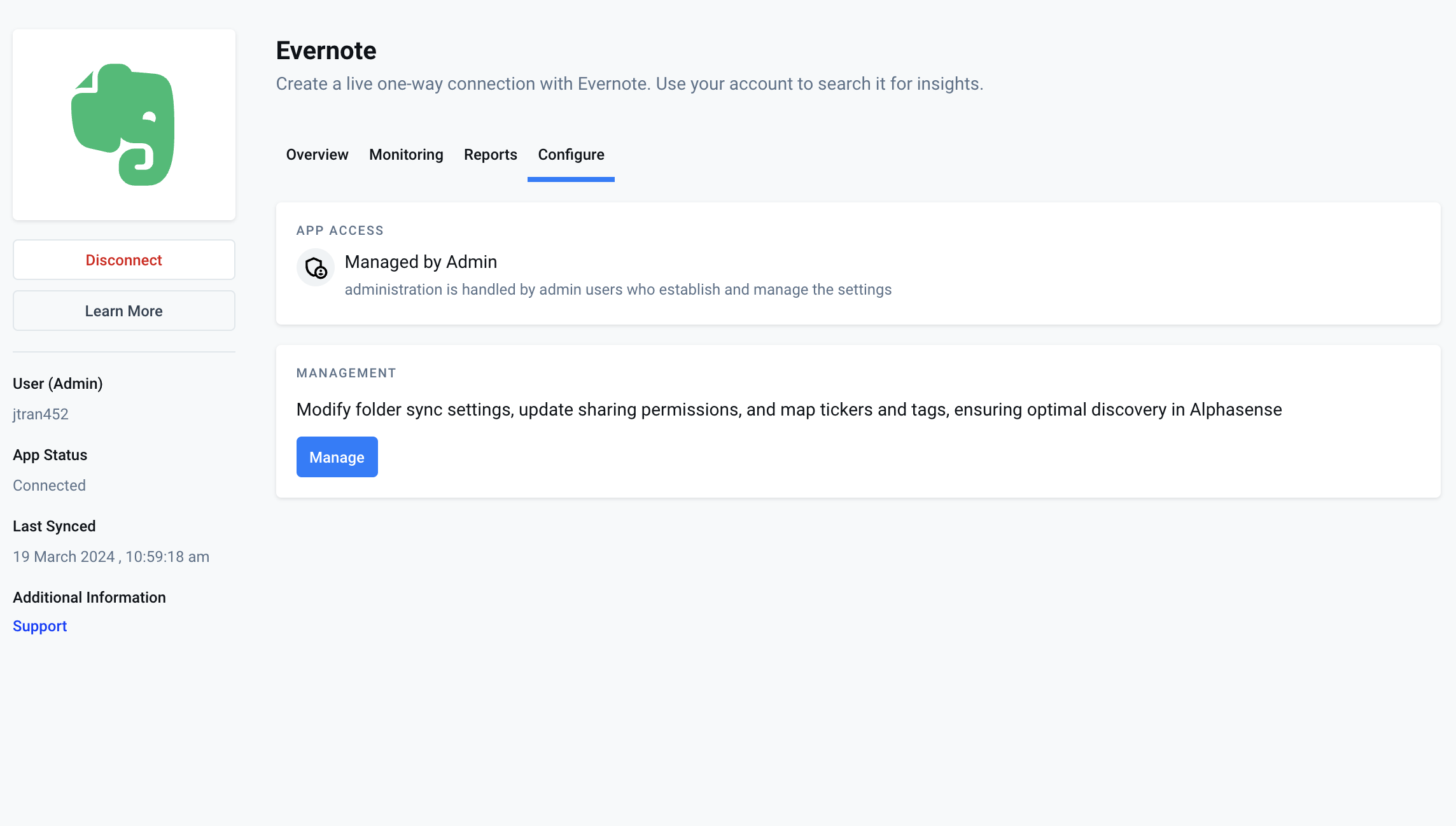The image size is (1456, 826).
Task: Select the Configure tab
Action: pyautogui.click(x=571, y=155)
